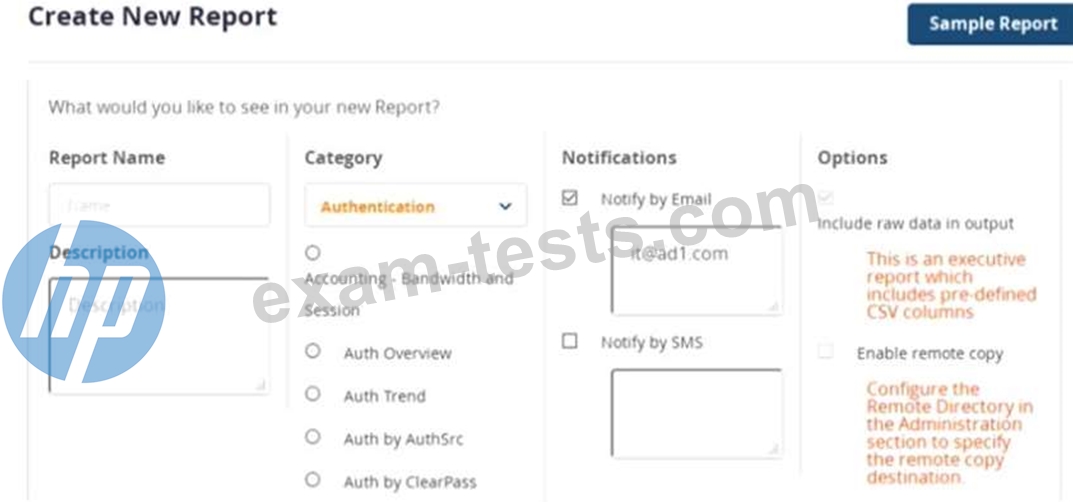This screenshot has height=502, width=1073.
Task: Click the Auth Trend label text
Action: coord(385,396)
